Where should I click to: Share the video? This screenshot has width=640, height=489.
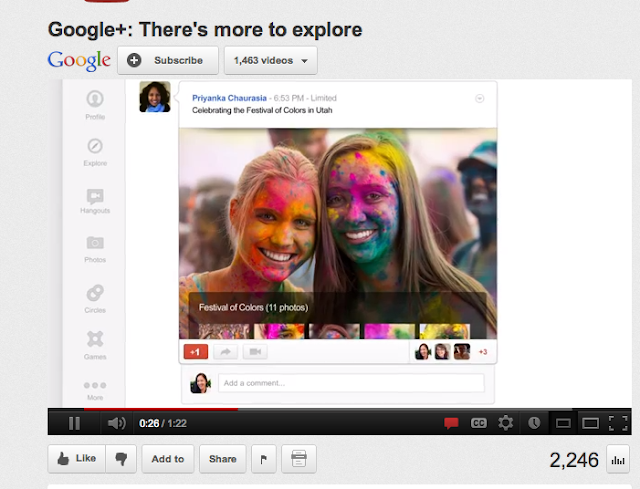pyautogui.click(x=222, y=459)
